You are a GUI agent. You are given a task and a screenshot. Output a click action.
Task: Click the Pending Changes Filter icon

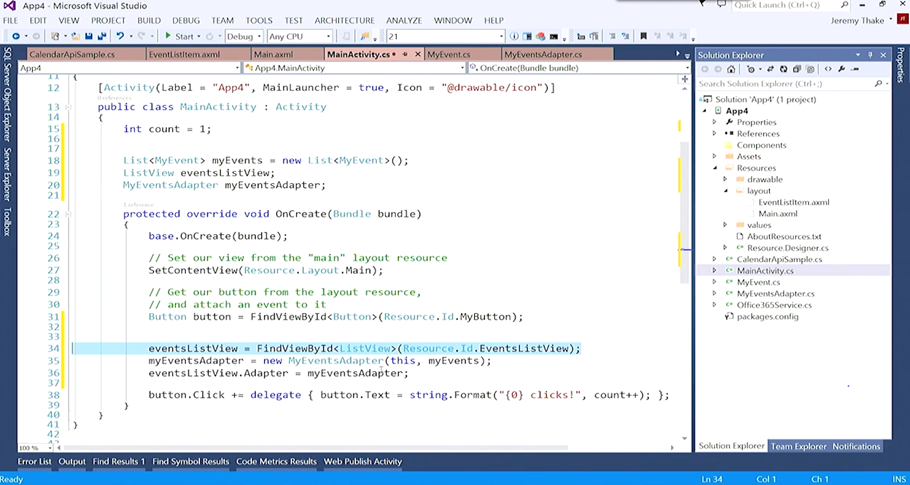point(751,69)
